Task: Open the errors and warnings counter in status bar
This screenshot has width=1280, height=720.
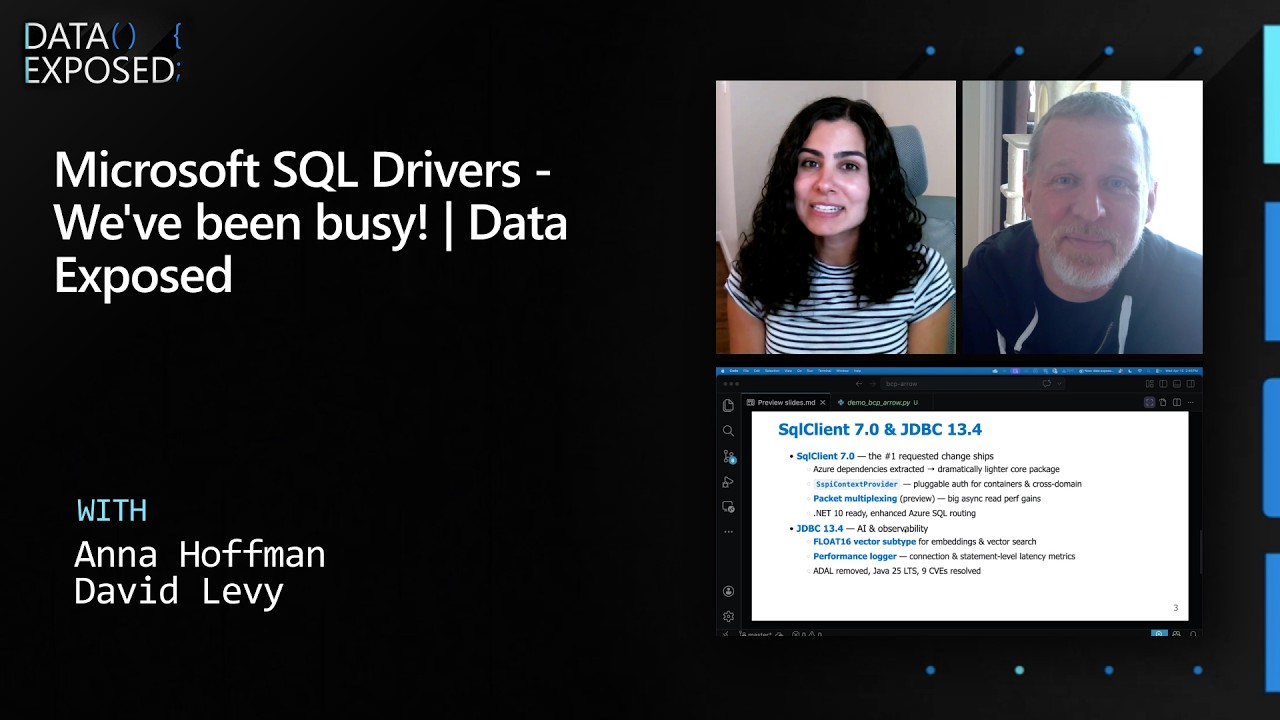Action: 808,634
